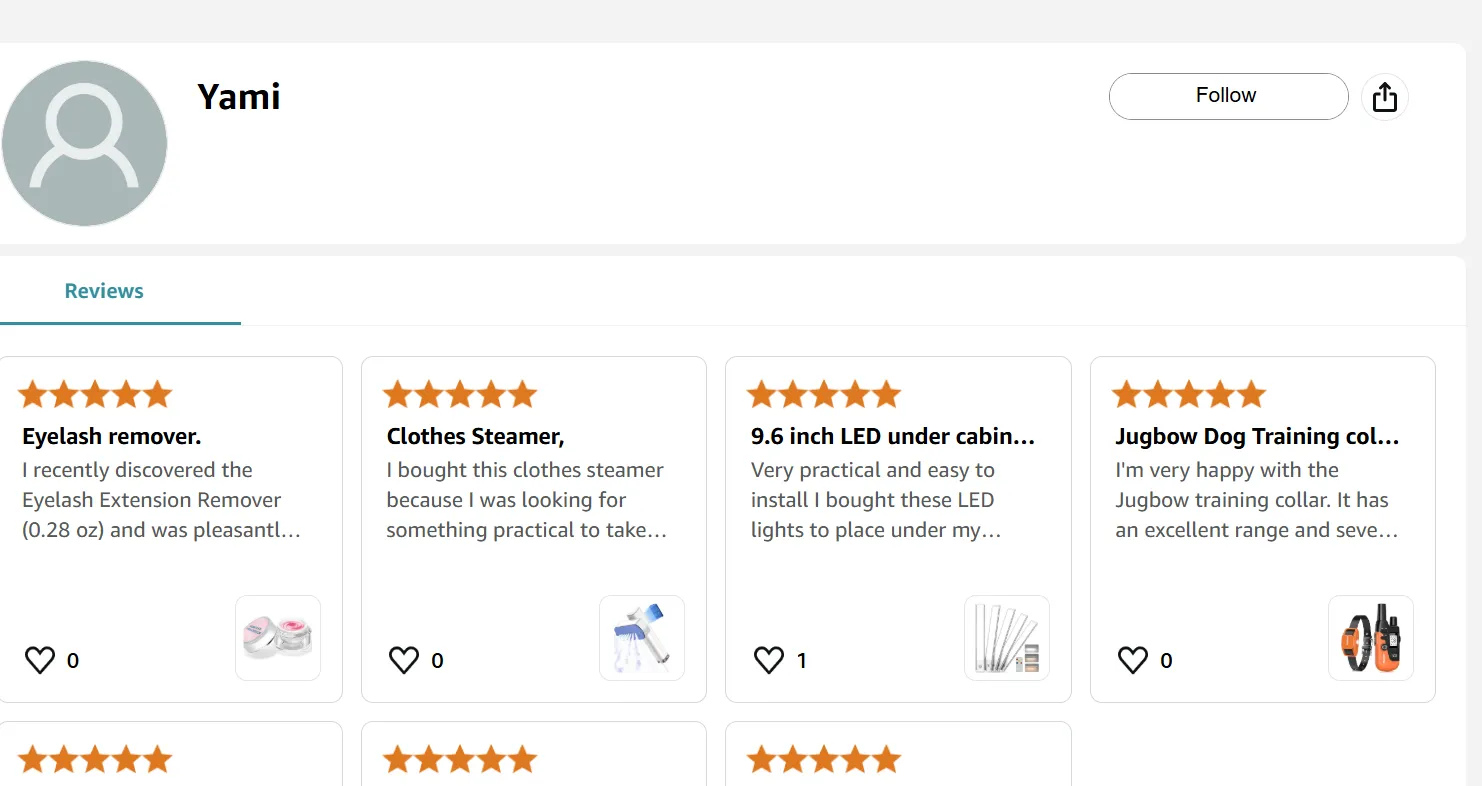Like the Eyelash remover review
The width and height of the screenshot is (1482, 786).
click(x=40, y=660)
